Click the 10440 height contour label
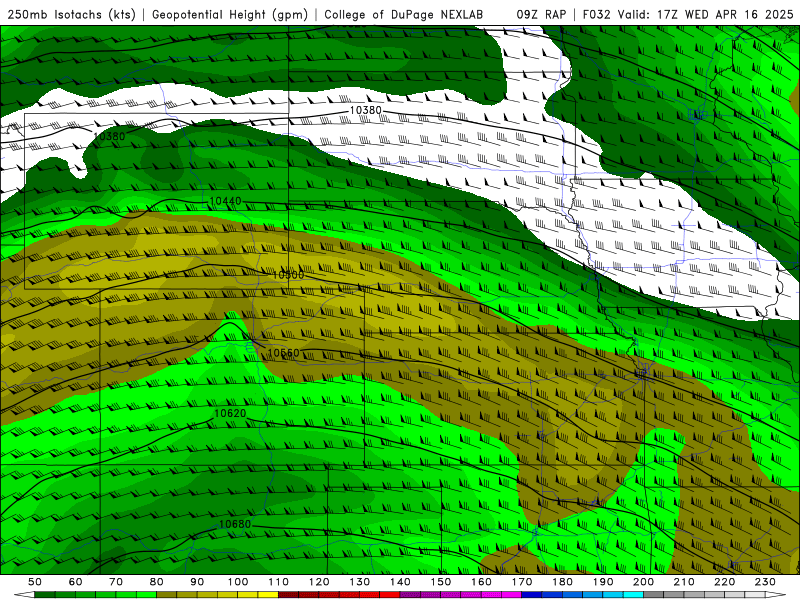 click(x=226, y=201)
